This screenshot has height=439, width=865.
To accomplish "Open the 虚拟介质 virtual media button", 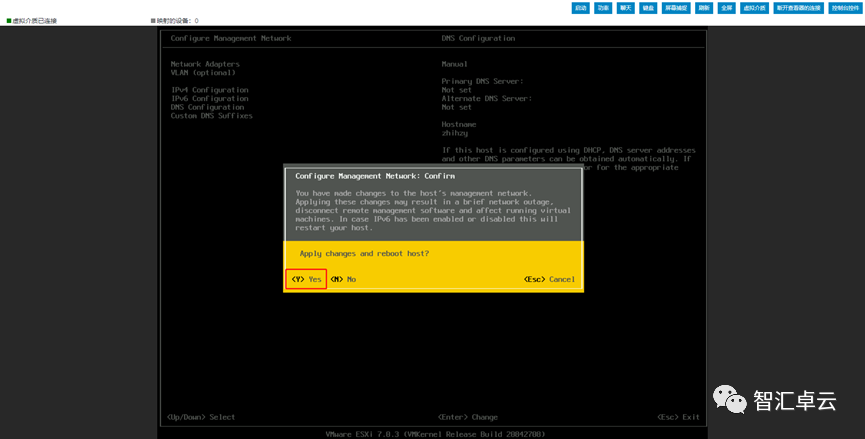I will pos(755,8).
